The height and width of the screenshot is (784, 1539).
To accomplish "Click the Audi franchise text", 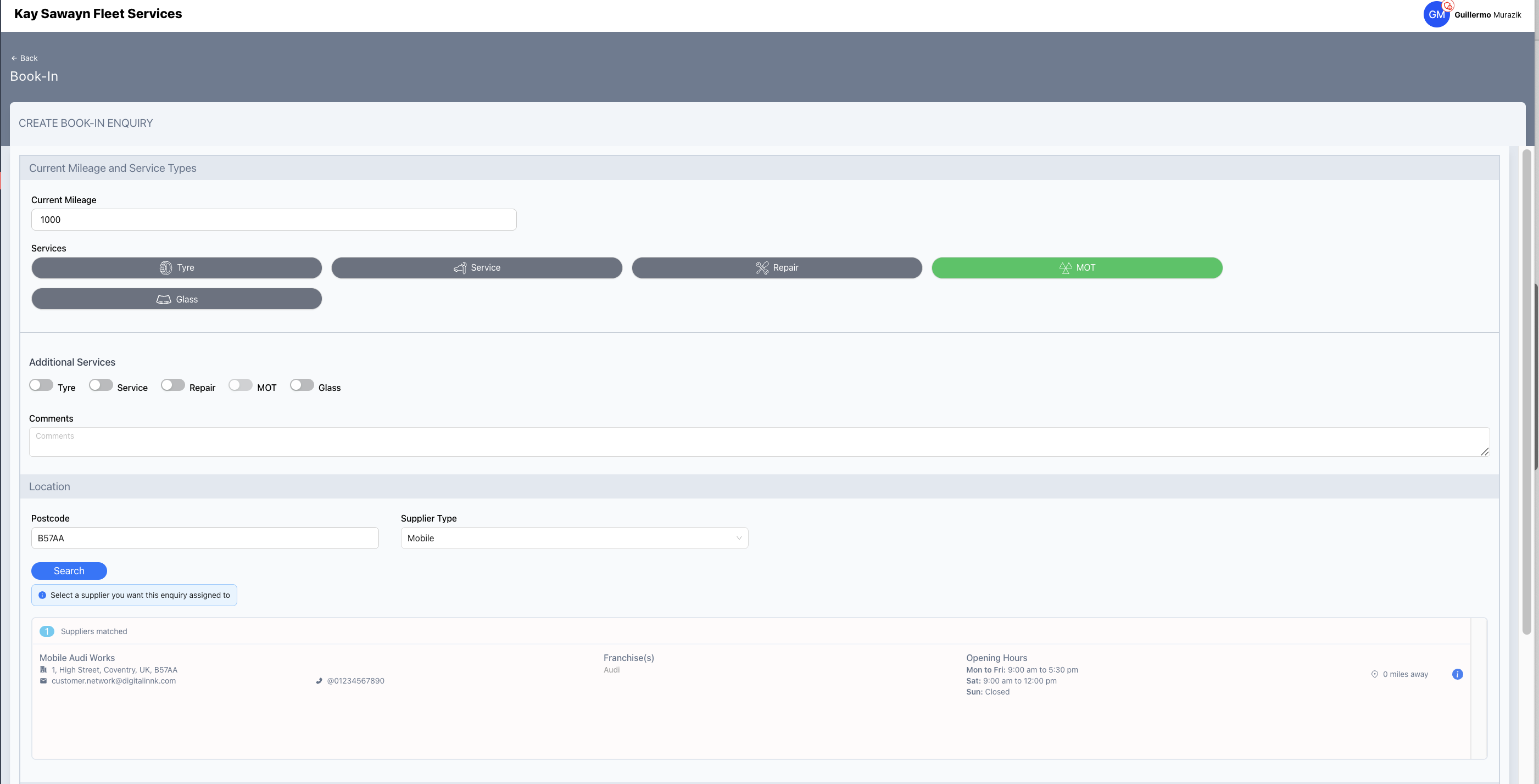I will tap(611, 669).
